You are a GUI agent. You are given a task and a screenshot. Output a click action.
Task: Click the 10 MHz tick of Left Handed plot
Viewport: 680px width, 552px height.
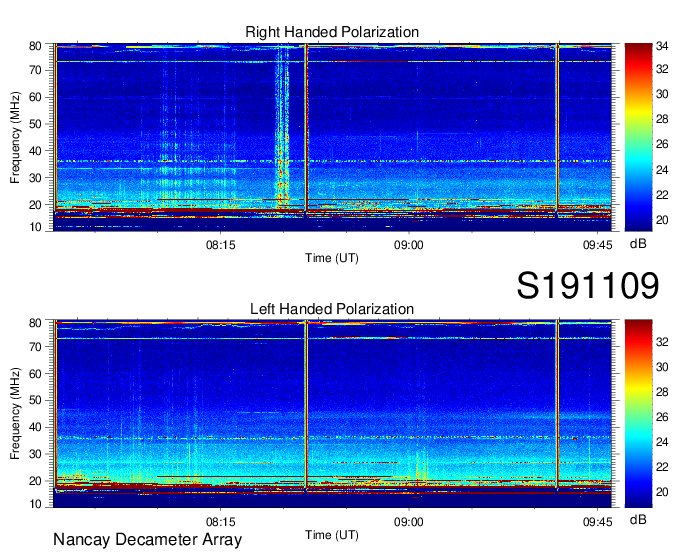(x=35, y=504)
